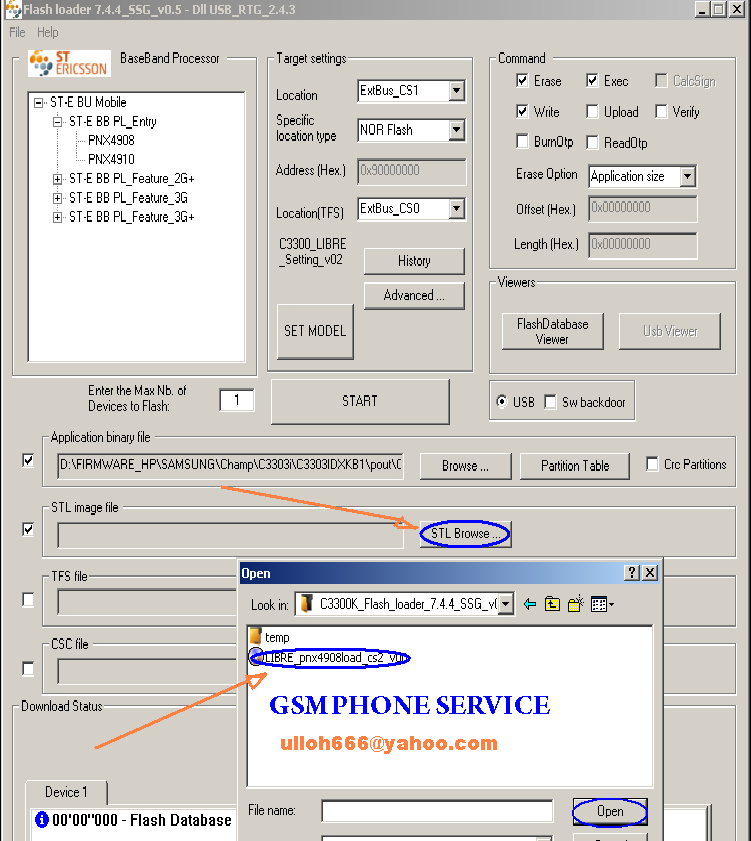Viewport: 751px width, 841px height.
Task: Click the START button
Action: (x=360, y=401)
